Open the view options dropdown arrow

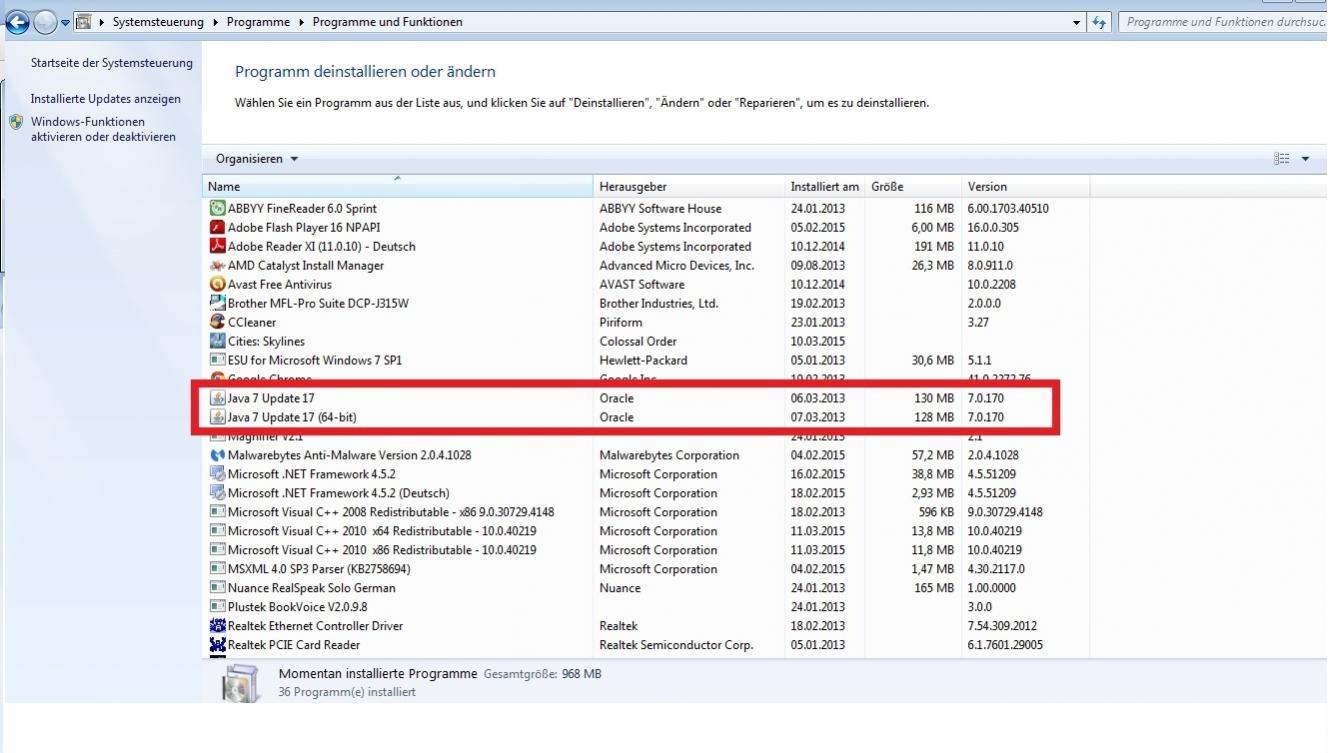point(1306,159)
